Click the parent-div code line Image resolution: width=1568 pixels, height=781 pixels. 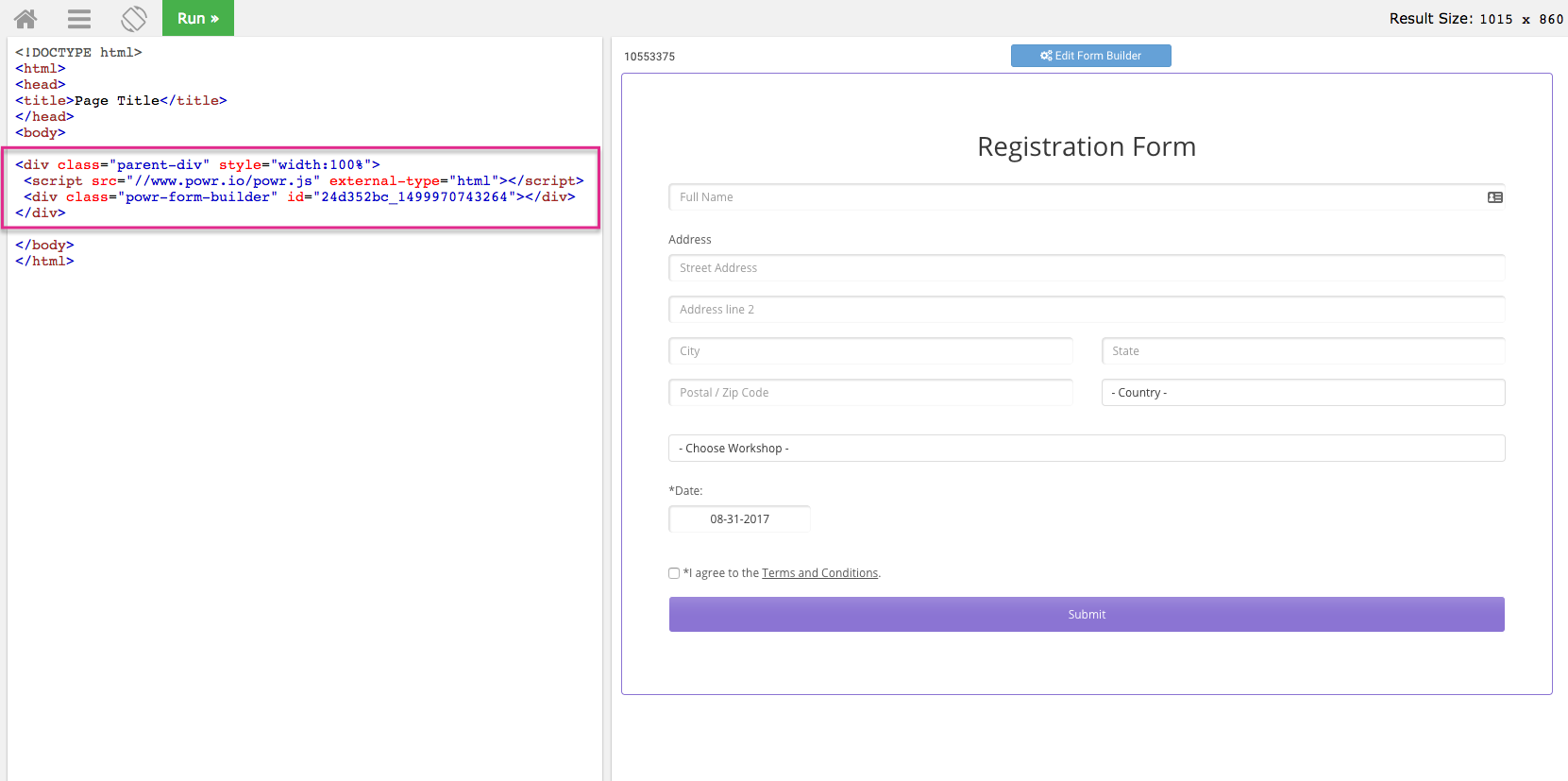point(197,165)
